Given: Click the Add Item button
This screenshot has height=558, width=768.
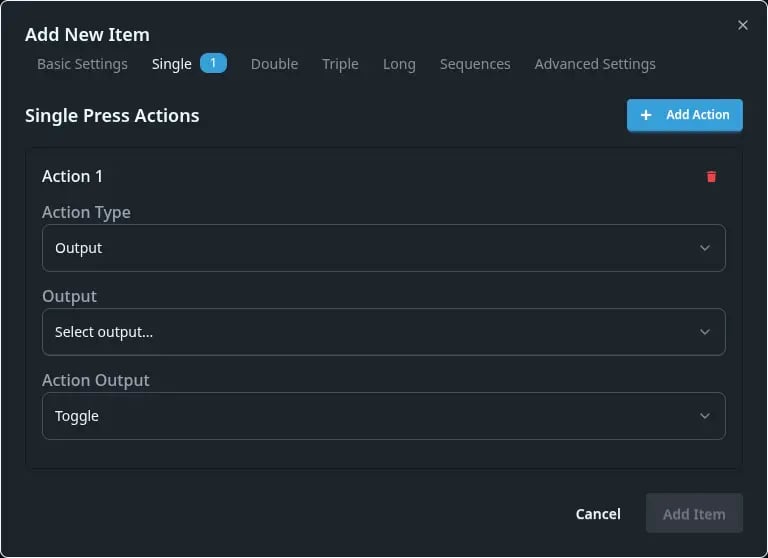Looking at the screenshot, I should click(694, 514).
